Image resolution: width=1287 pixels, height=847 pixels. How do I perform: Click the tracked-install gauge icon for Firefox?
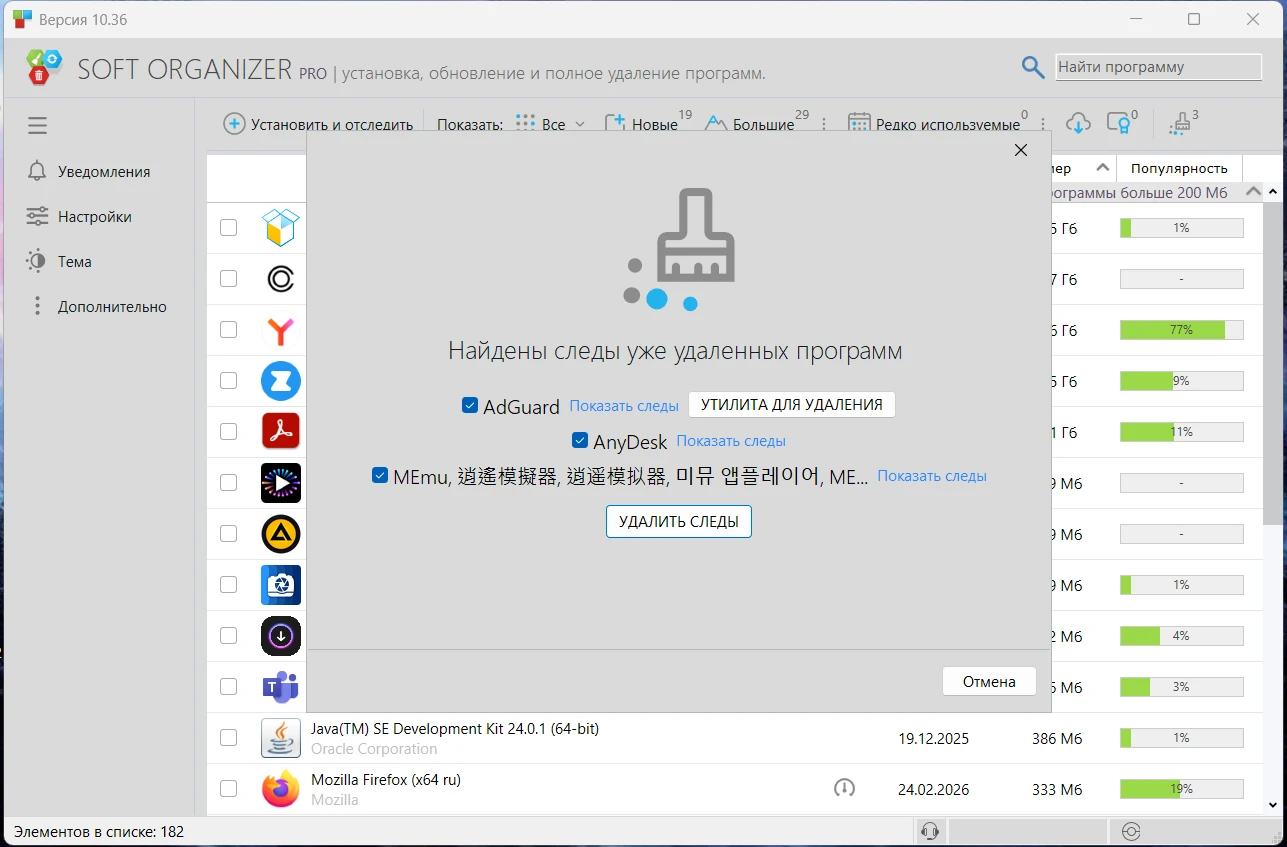(x=844, y=789)
